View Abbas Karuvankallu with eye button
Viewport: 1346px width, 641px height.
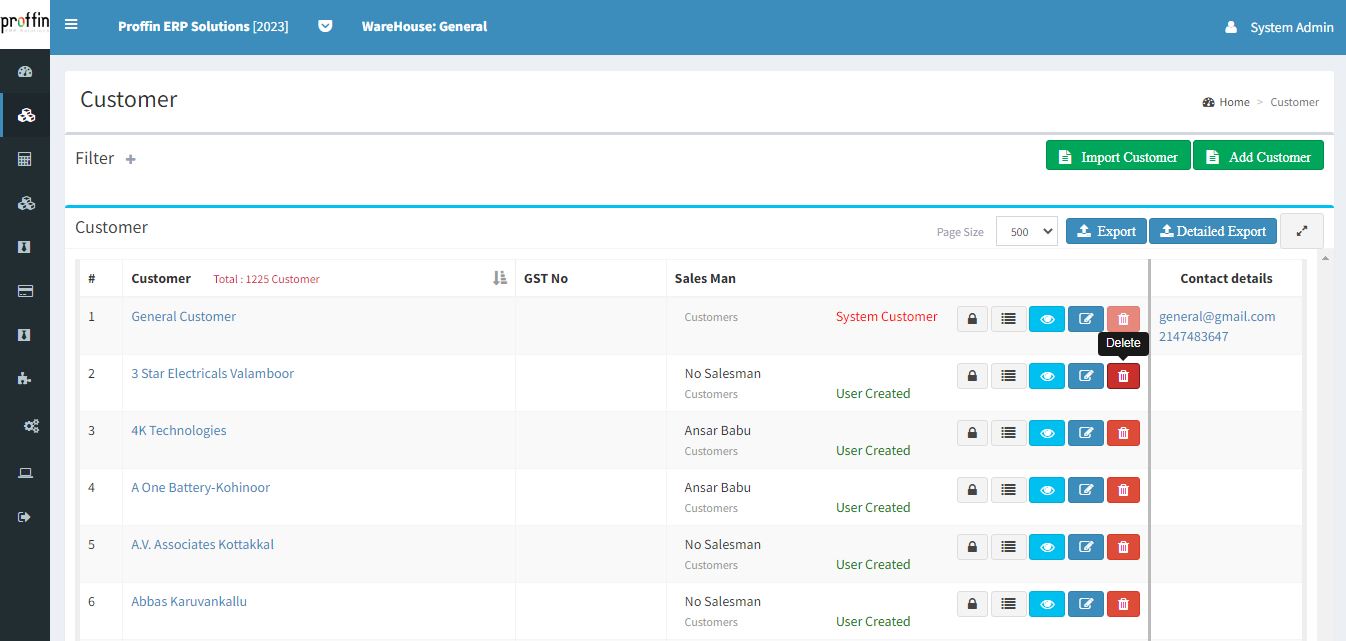[x=1047, y=604]
